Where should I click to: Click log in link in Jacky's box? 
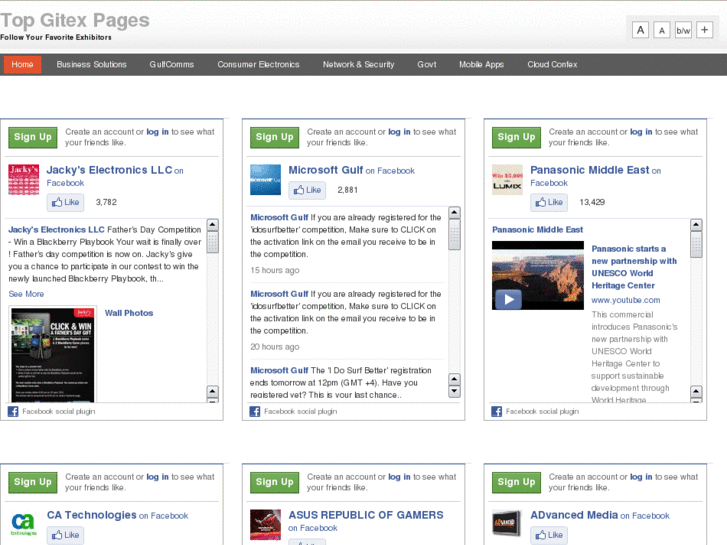click(158, 132)
